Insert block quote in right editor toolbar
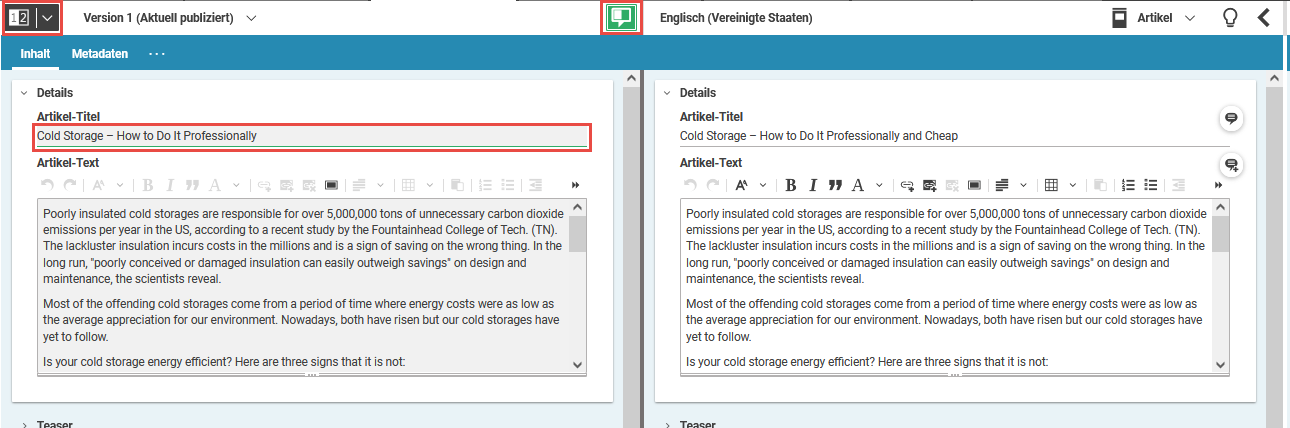Viewport: 1290px width, 428px height. click(x=835, y=185)
